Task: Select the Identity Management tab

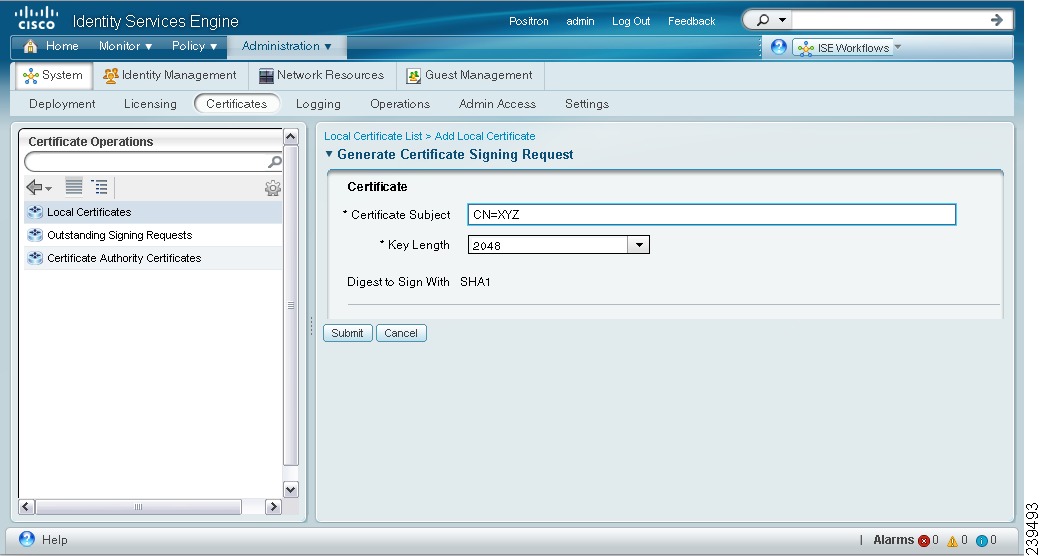Action: coord(170,76)
